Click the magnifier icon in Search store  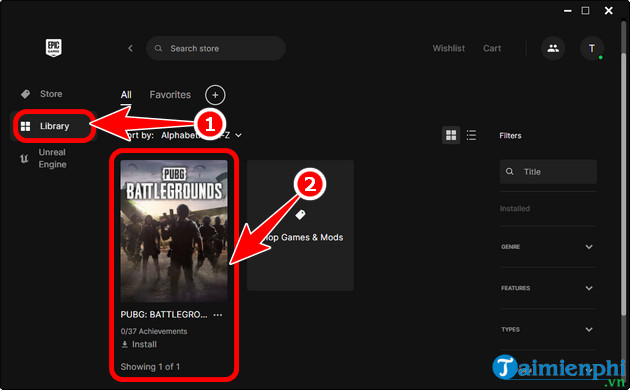coord(158,48)
